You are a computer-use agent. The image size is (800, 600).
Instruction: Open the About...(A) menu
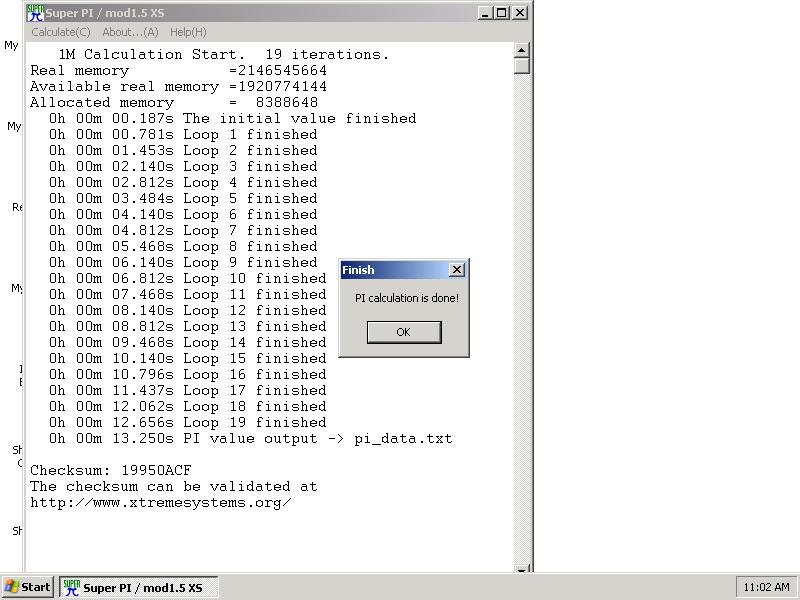(x=130, y=32)
